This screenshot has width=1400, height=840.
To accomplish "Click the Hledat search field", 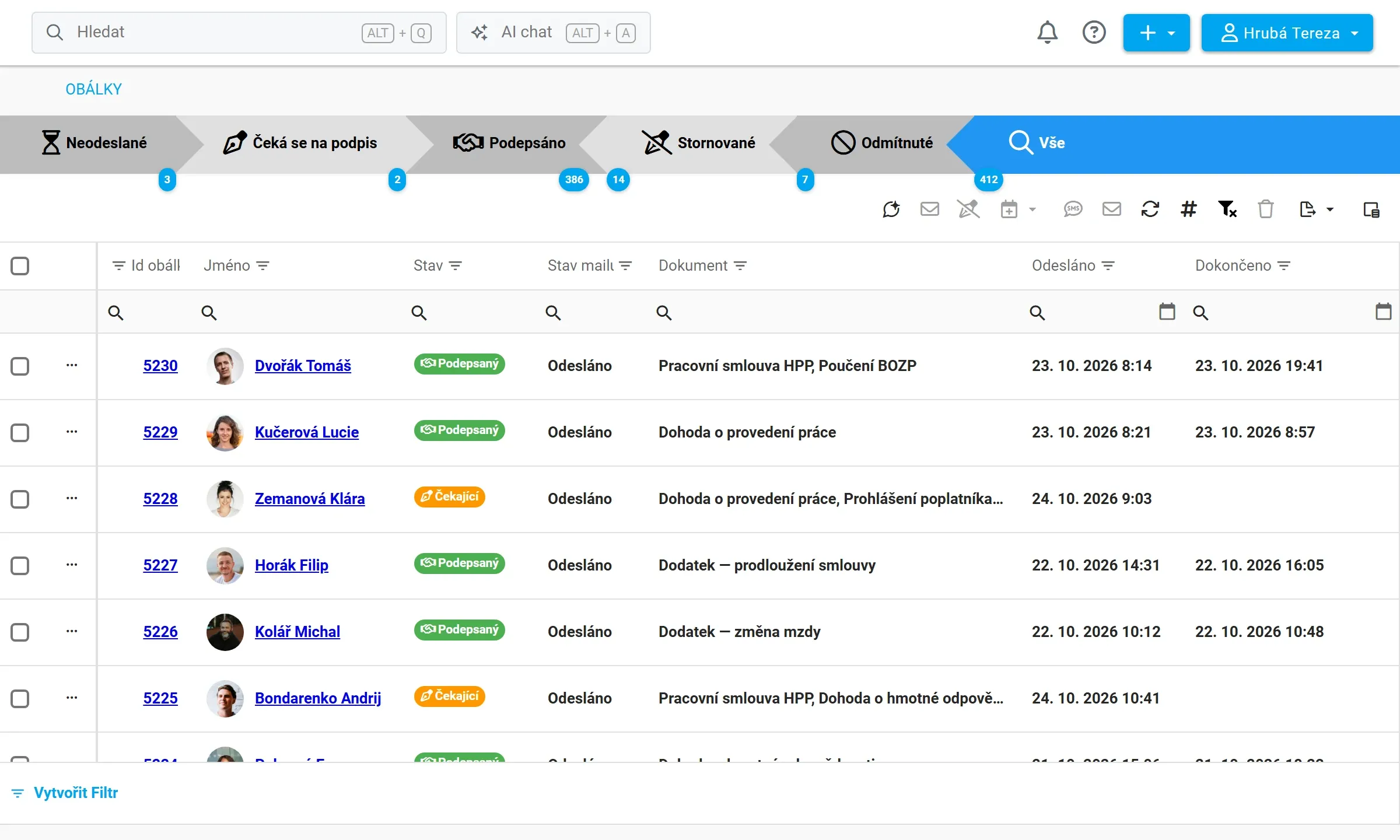I will tap(239, 33).
